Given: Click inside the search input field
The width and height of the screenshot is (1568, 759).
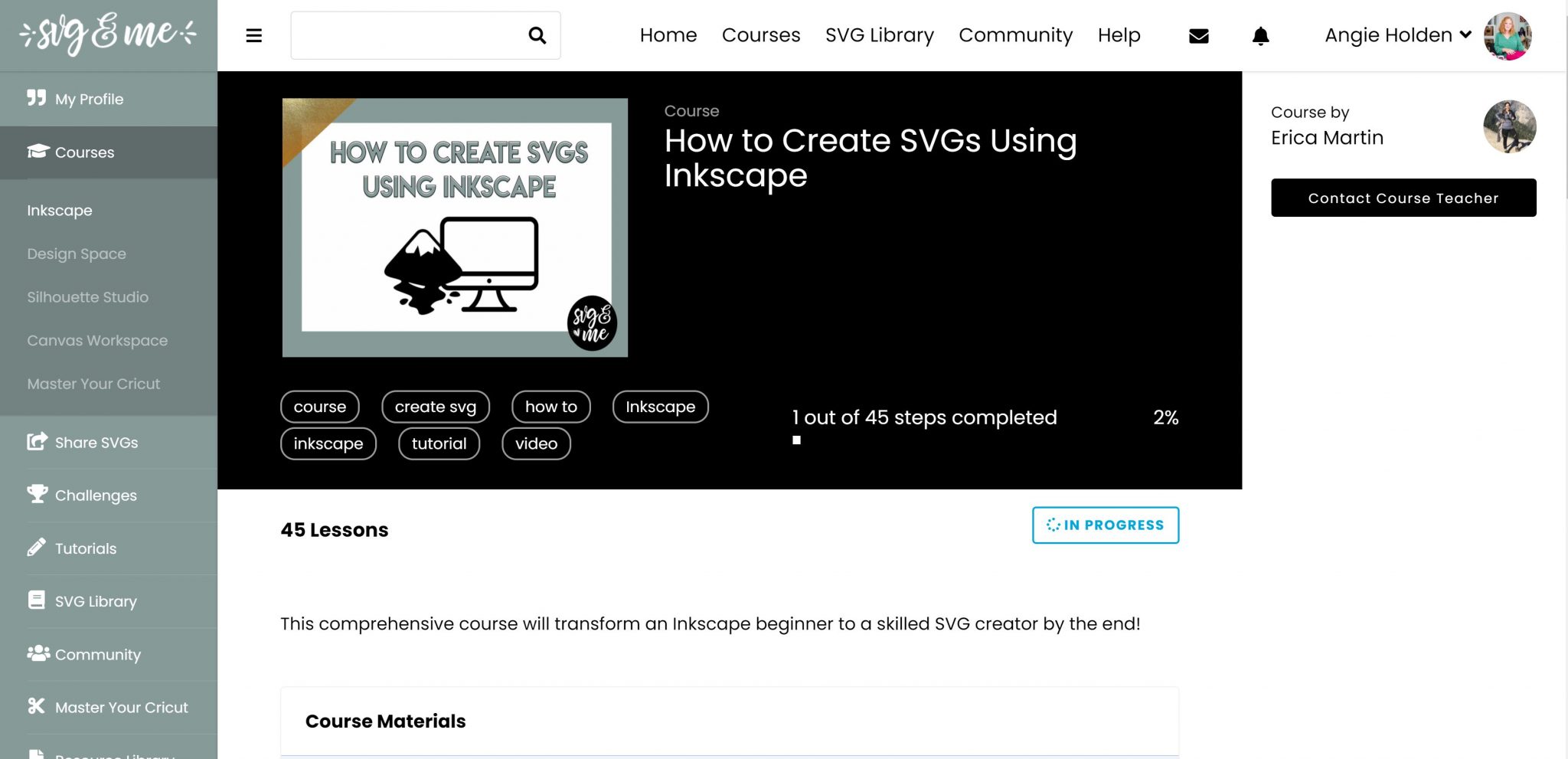Looking at the screenshot, I should [409, 35].
